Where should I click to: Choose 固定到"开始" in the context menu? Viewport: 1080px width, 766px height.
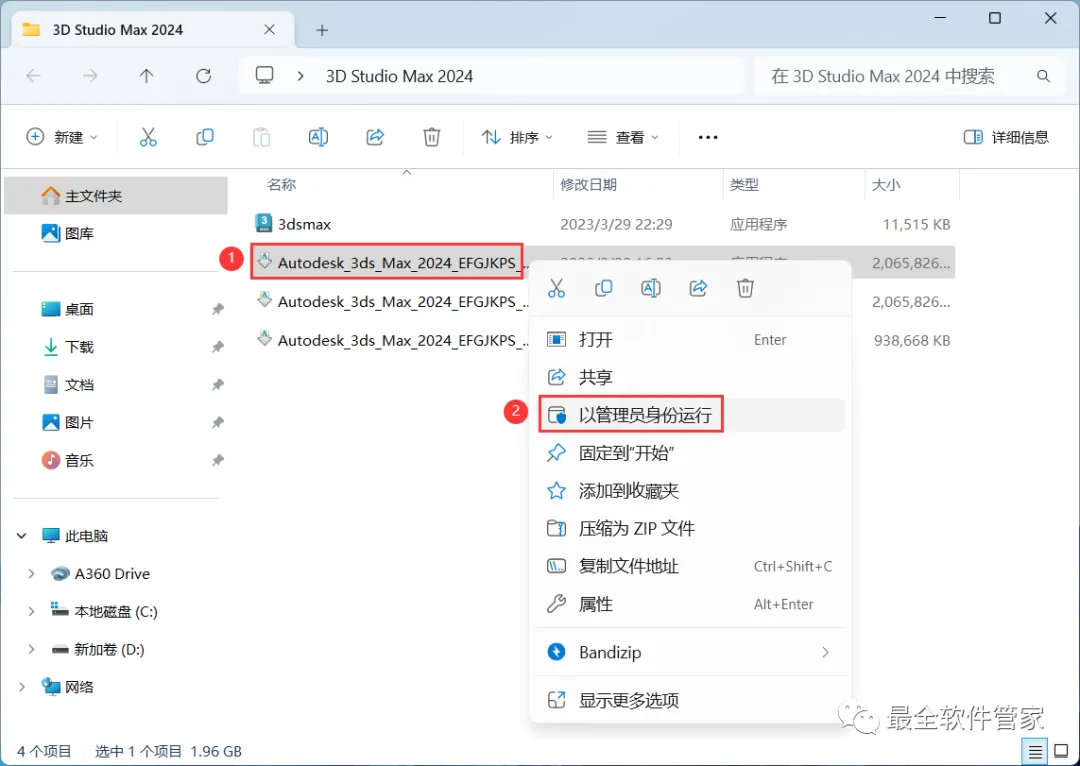tap(690, 453)
